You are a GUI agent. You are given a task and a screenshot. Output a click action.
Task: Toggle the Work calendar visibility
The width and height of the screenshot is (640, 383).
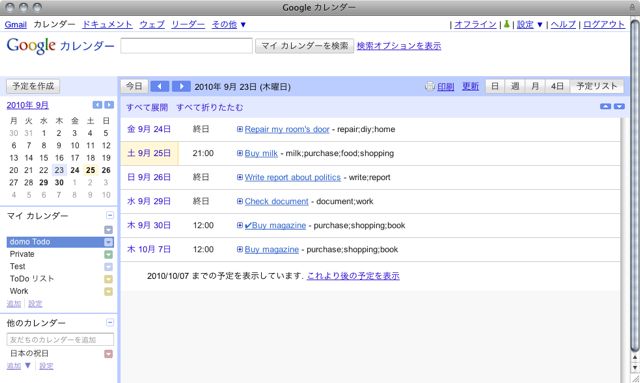[19, 291]
